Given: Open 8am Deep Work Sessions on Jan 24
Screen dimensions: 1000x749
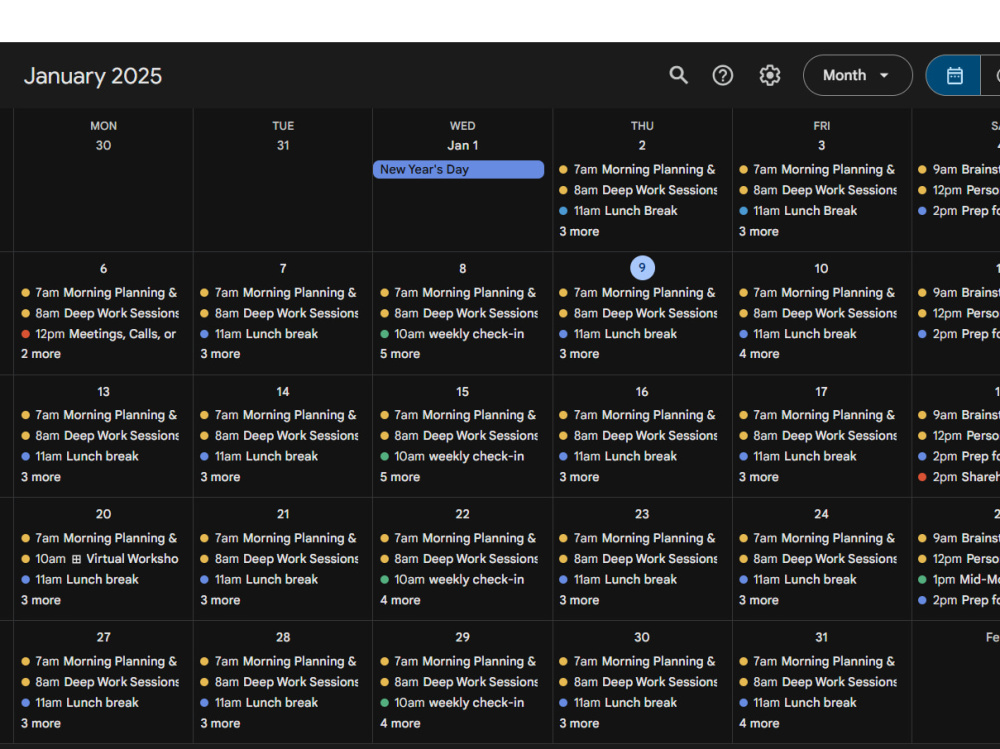Looking at the screenshot, I should pyautogui.click(x=817, y=559).
